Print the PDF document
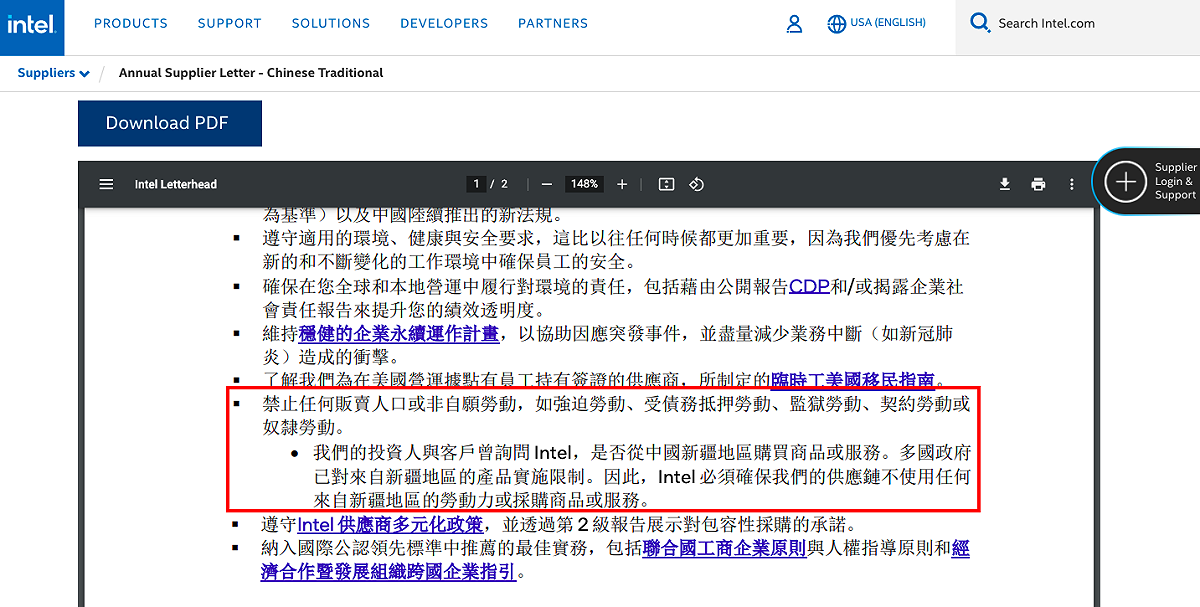The height and width of the screenshot is (607, 1200). point(1038,184)
